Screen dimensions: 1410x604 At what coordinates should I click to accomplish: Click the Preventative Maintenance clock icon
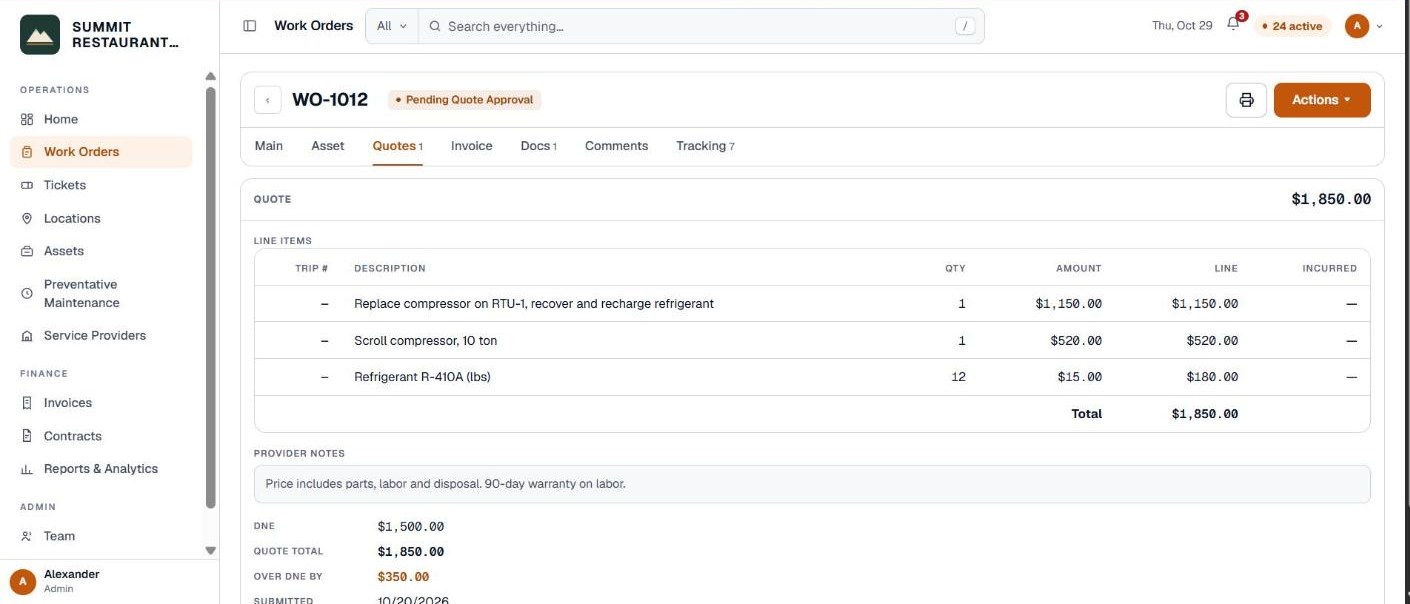pyautogui.click(x=27, y=294)
